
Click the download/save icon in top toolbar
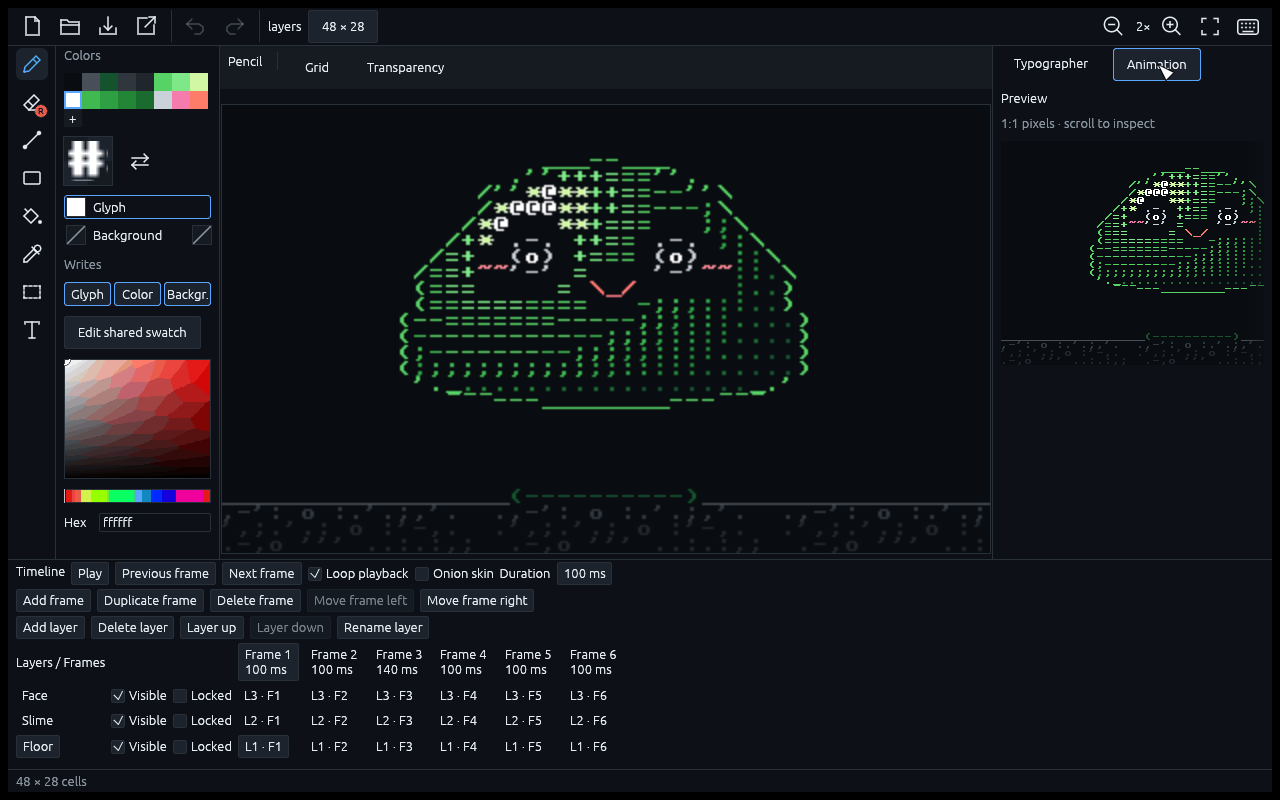[108, 26]
